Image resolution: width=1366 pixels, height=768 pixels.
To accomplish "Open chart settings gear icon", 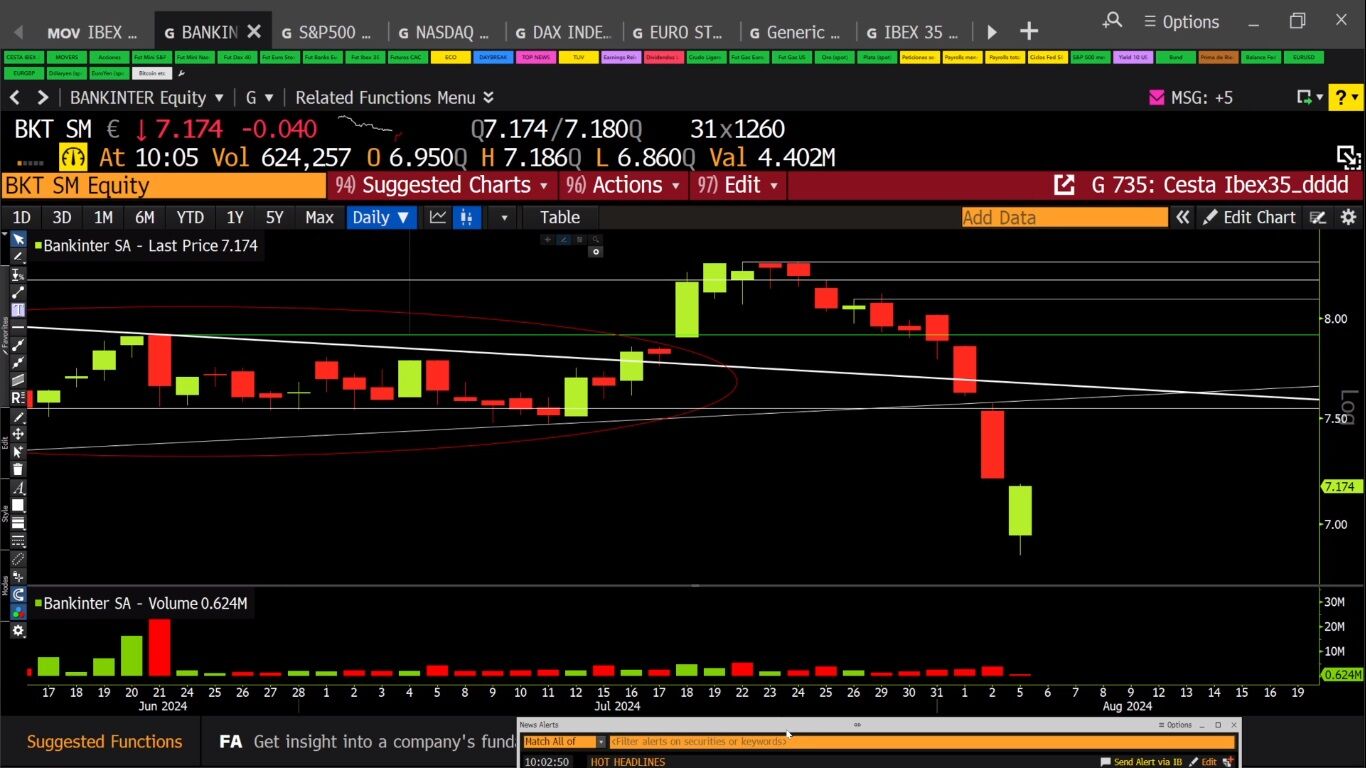I will coord(1348,217).
